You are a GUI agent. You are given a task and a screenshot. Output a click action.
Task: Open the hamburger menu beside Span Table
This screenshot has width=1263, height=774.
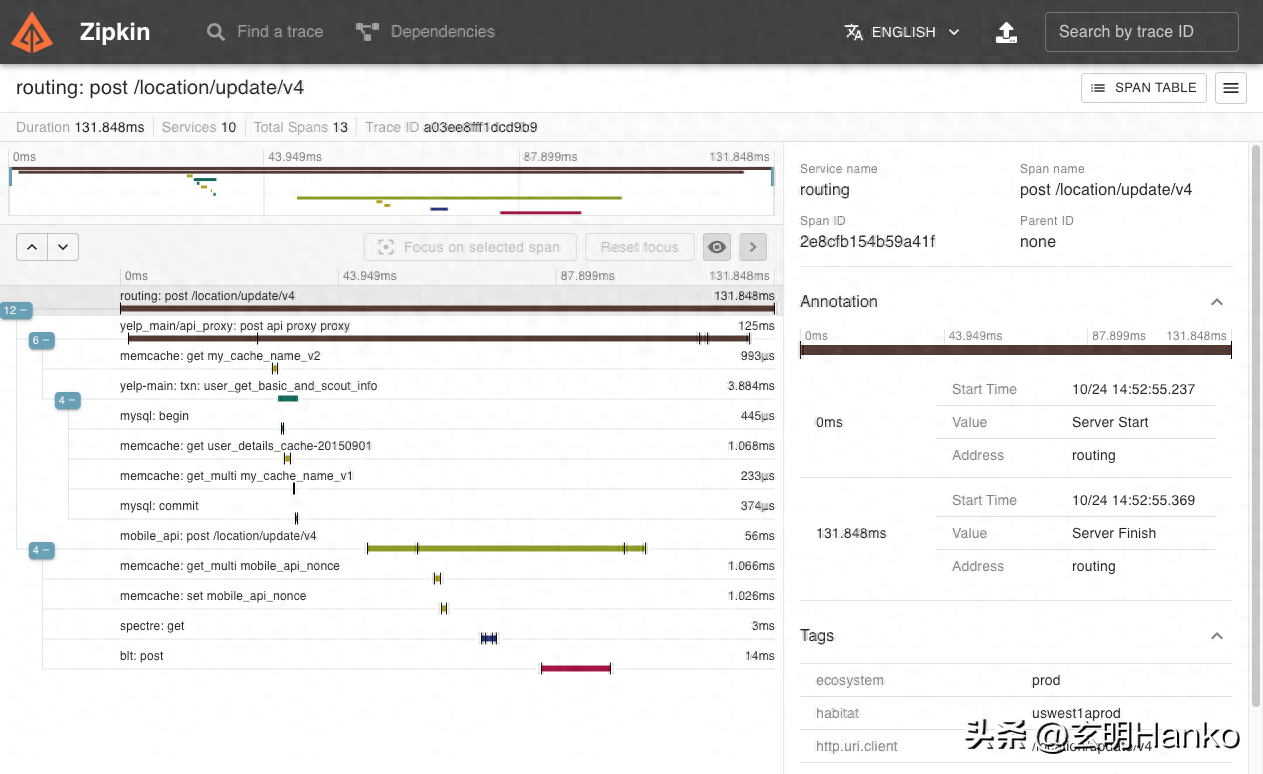[1231, 88]
